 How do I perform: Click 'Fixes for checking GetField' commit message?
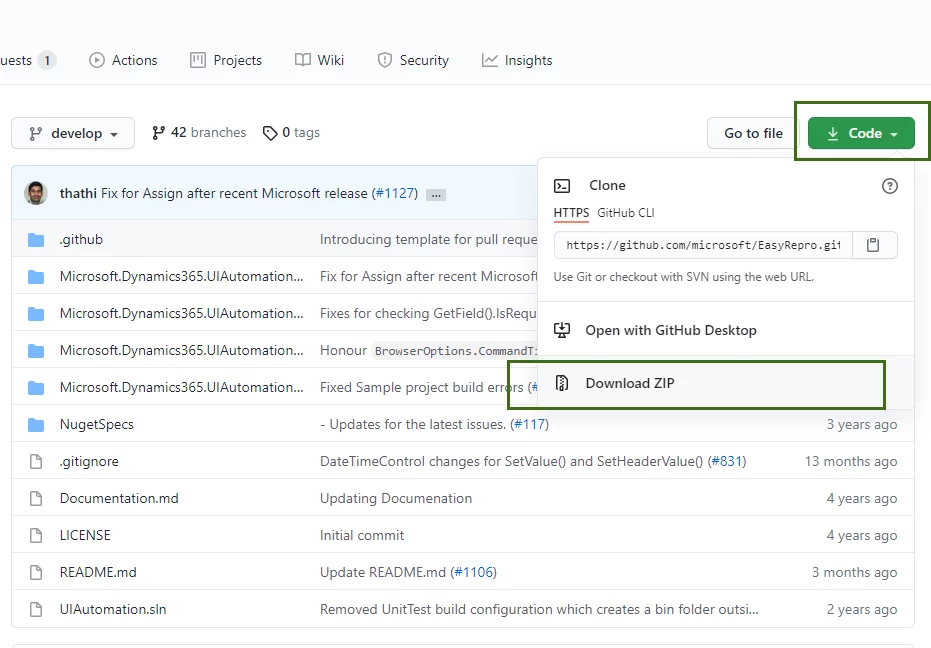tap(429, 313)
